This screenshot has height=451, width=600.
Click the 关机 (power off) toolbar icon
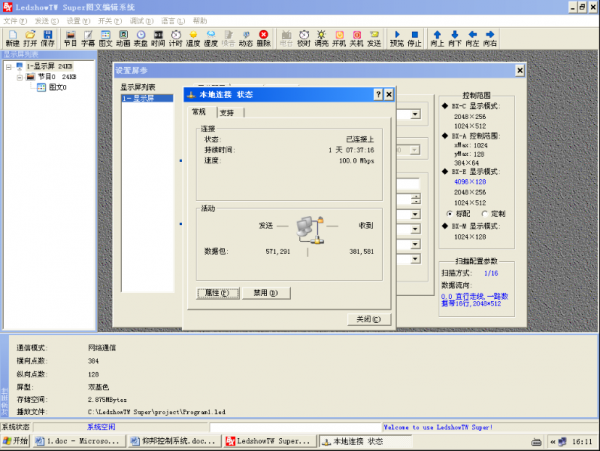[x=357, y=39]
